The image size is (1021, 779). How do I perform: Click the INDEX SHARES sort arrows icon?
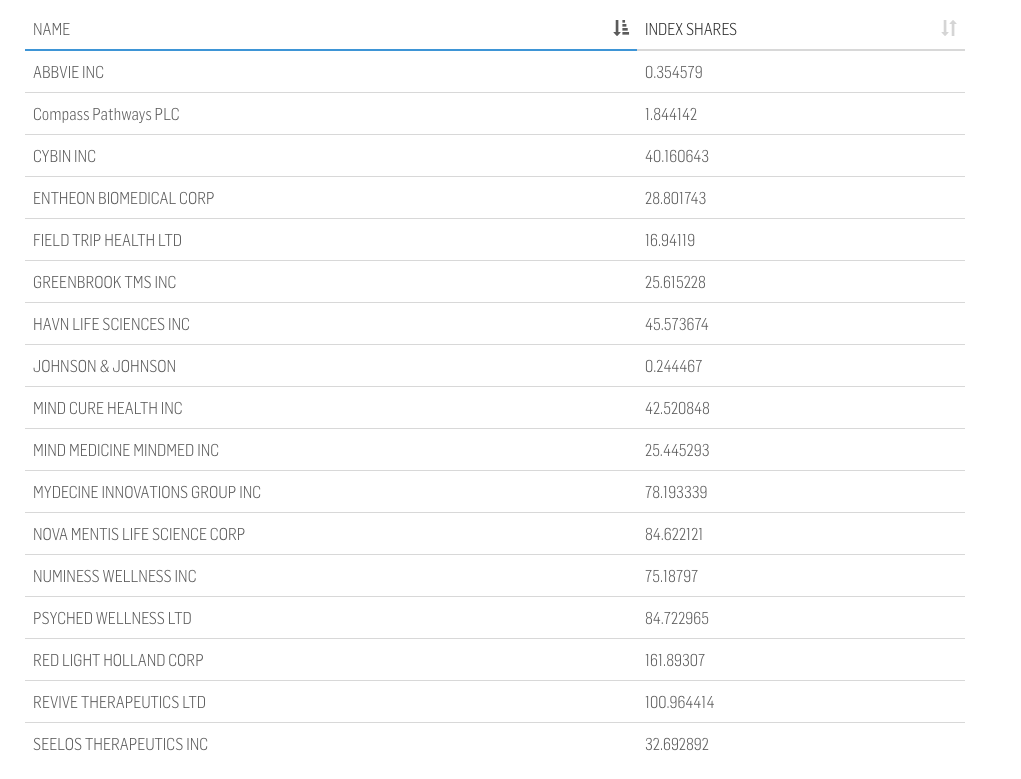coord(949,28)
